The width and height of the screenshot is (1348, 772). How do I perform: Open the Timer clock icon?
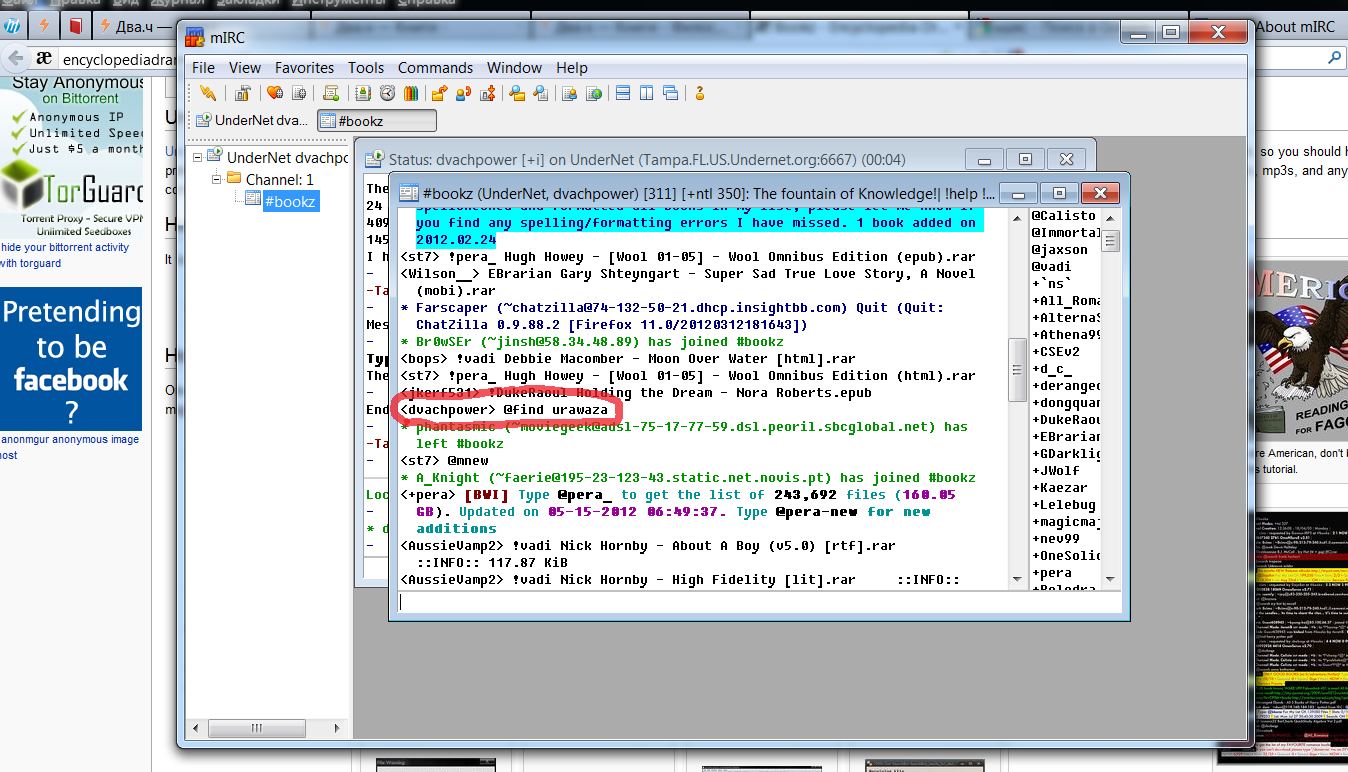(x=387, y=93)
